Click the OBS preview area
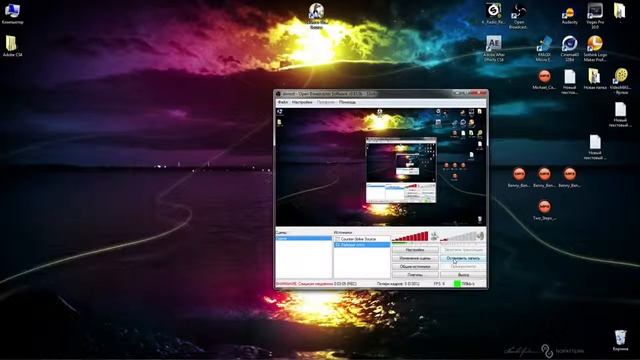640x360 pixels. click(x=381, y=167)
